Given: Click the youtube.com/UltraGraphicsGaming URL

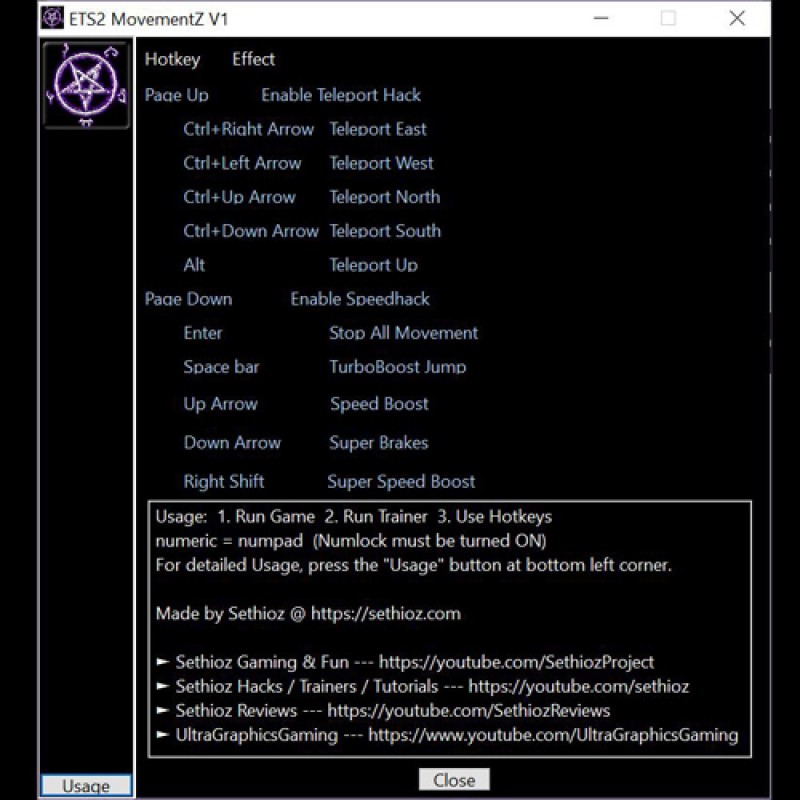Looking at the screenshot, I should (553, 735).
